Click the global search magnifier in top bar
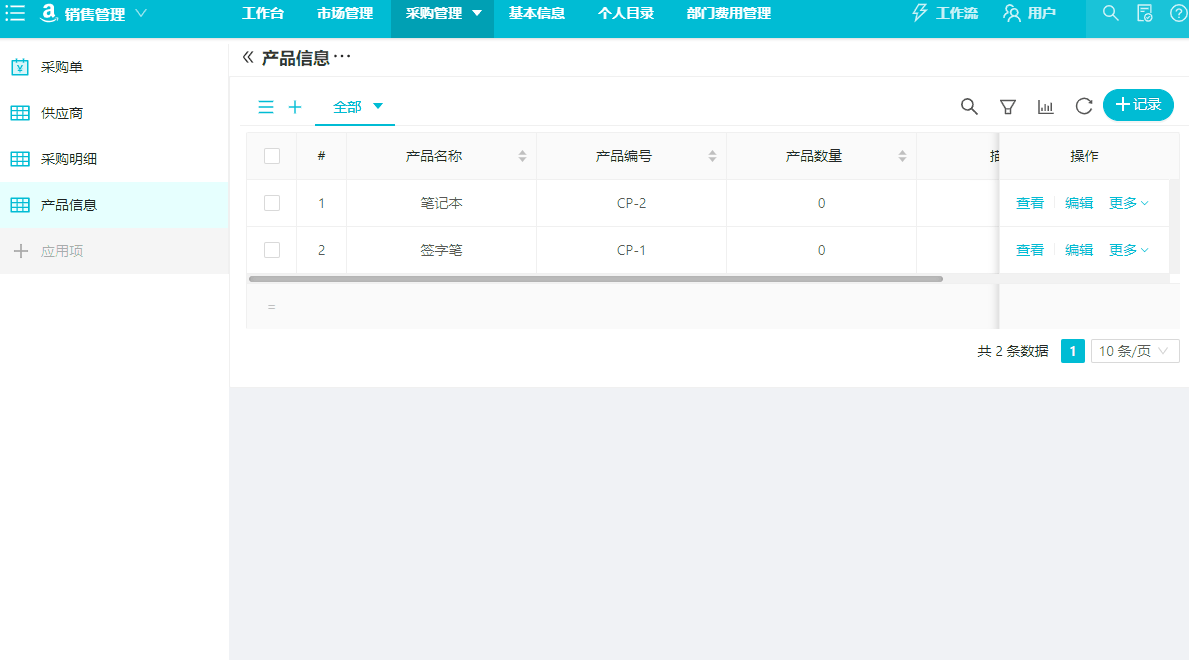1189x660 pixels. (x=1110, y=14)
